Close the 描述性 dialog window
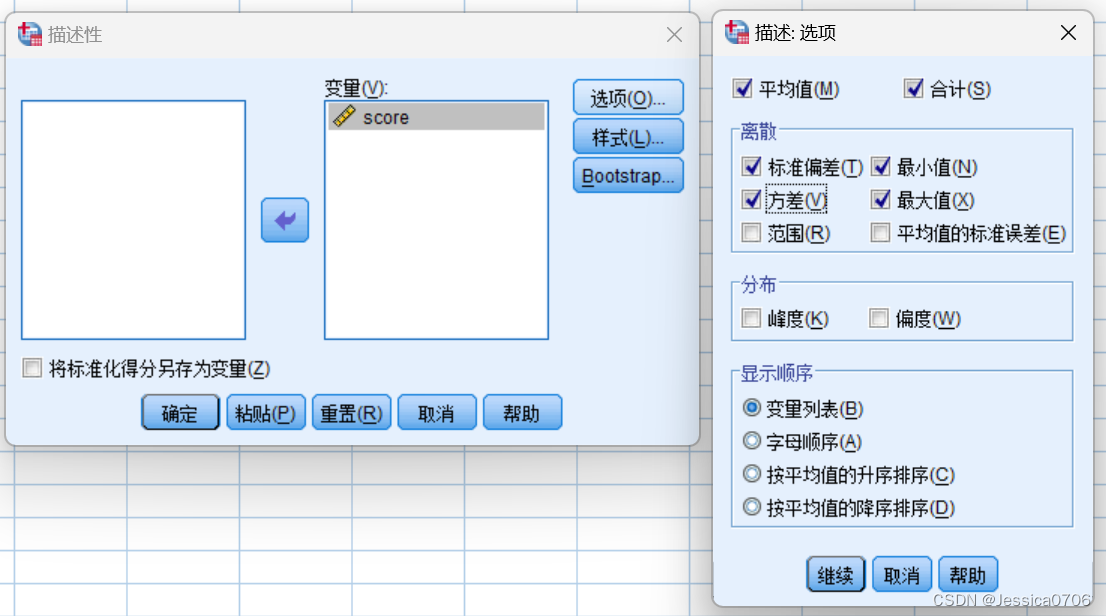The height and width of the screenshot is (616, 1106). click(x=674, y=35)
